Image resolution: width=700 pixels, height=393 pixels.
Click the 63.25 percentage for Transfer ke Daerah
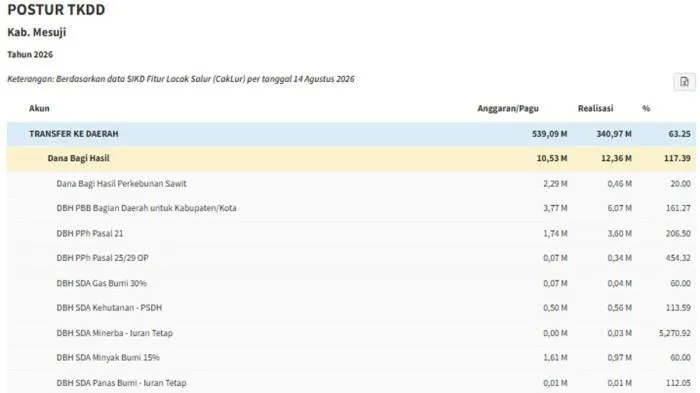tap(679, 134)
